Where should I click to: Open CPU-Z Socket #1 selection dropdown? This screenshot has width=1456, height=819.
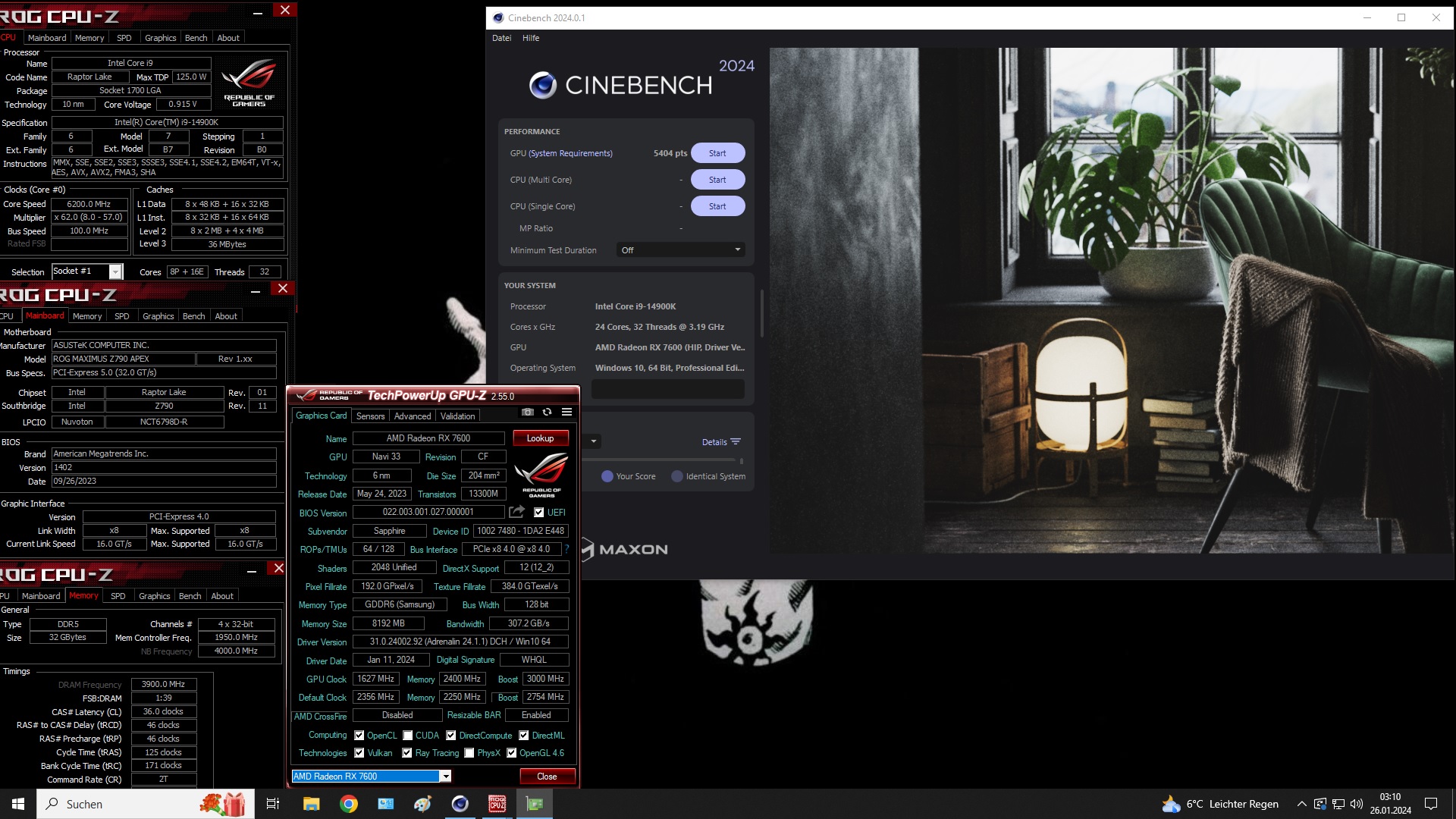(x=87, y=271)
